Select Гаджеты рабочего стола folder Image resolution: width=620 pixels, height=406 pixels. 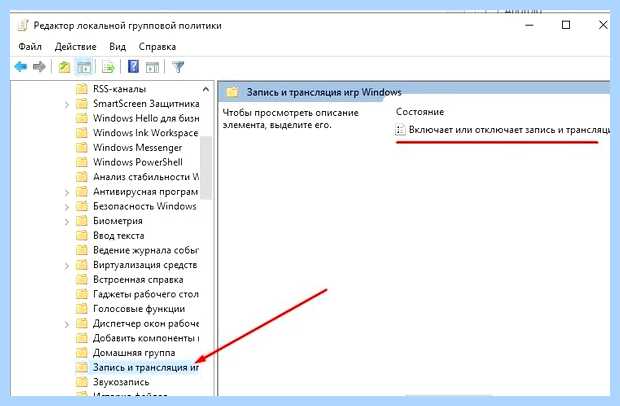point(146,294)
